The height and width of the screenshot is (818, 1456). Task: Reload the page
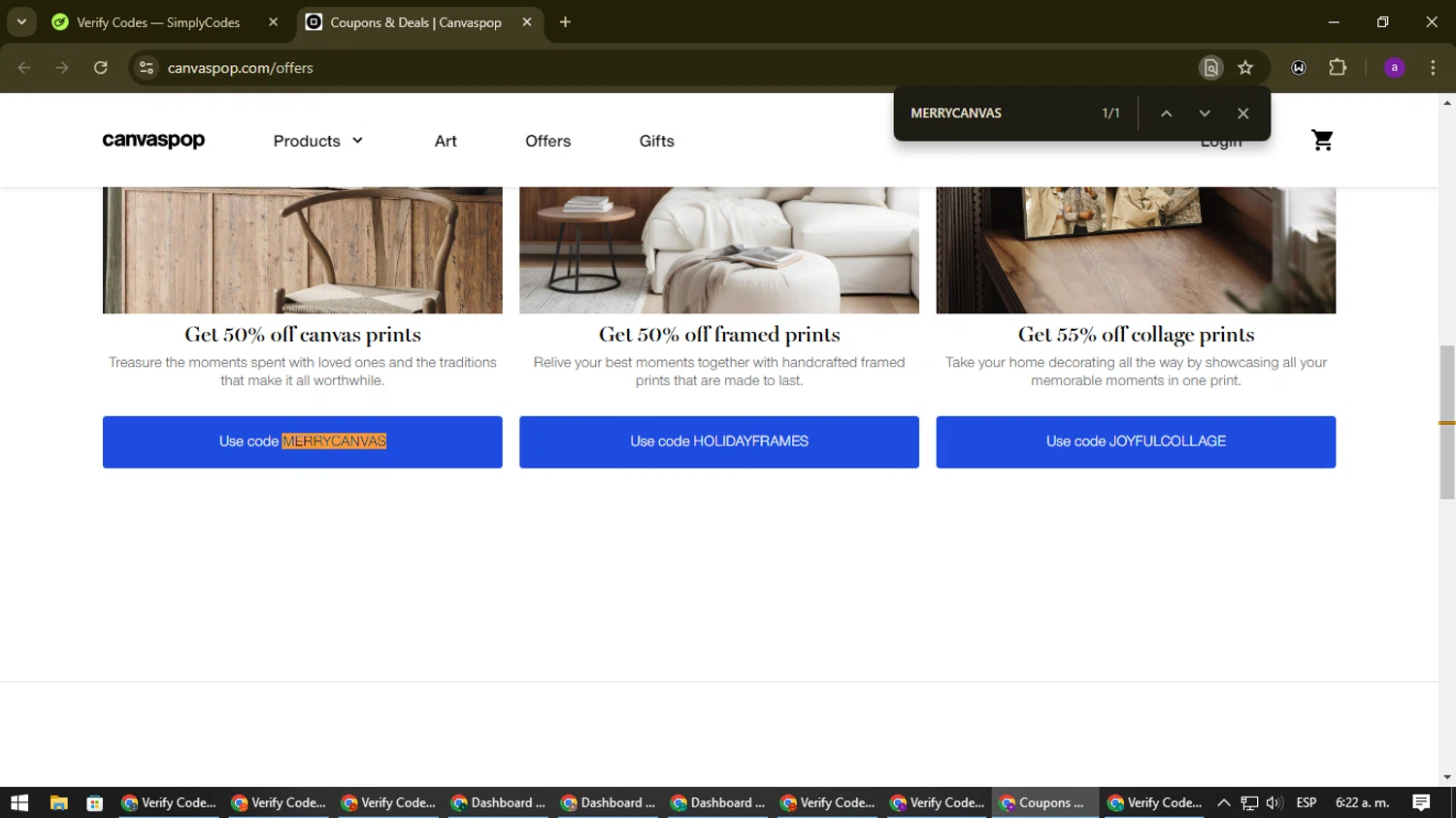point(100,68)
